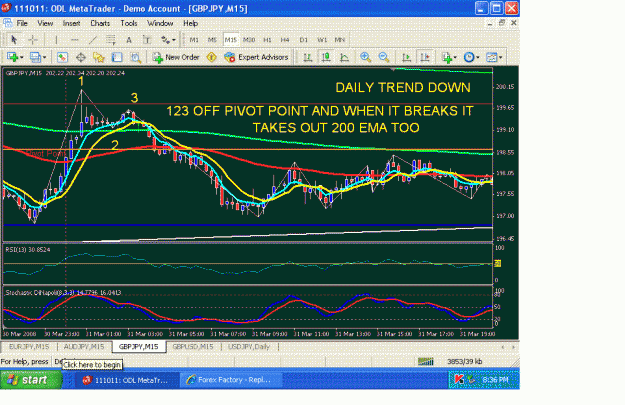Restore down the inner chart window
This screenshot has height=405, width=625.
point(502,23)
